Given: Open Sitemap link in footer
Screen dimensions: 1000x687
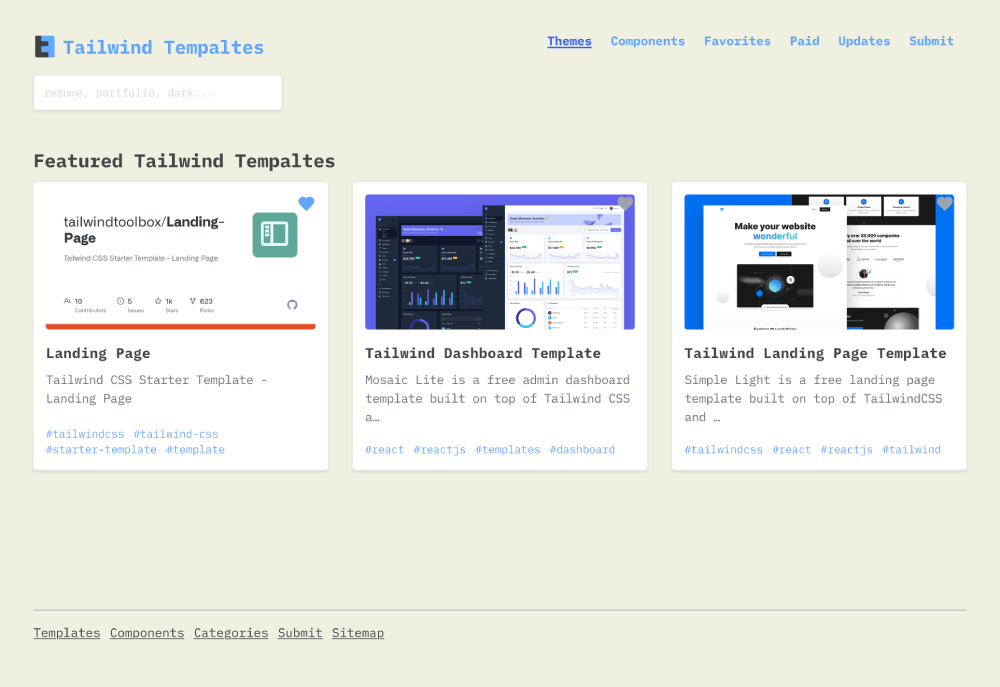Looking at the screenshot, I should click(358, 633).
